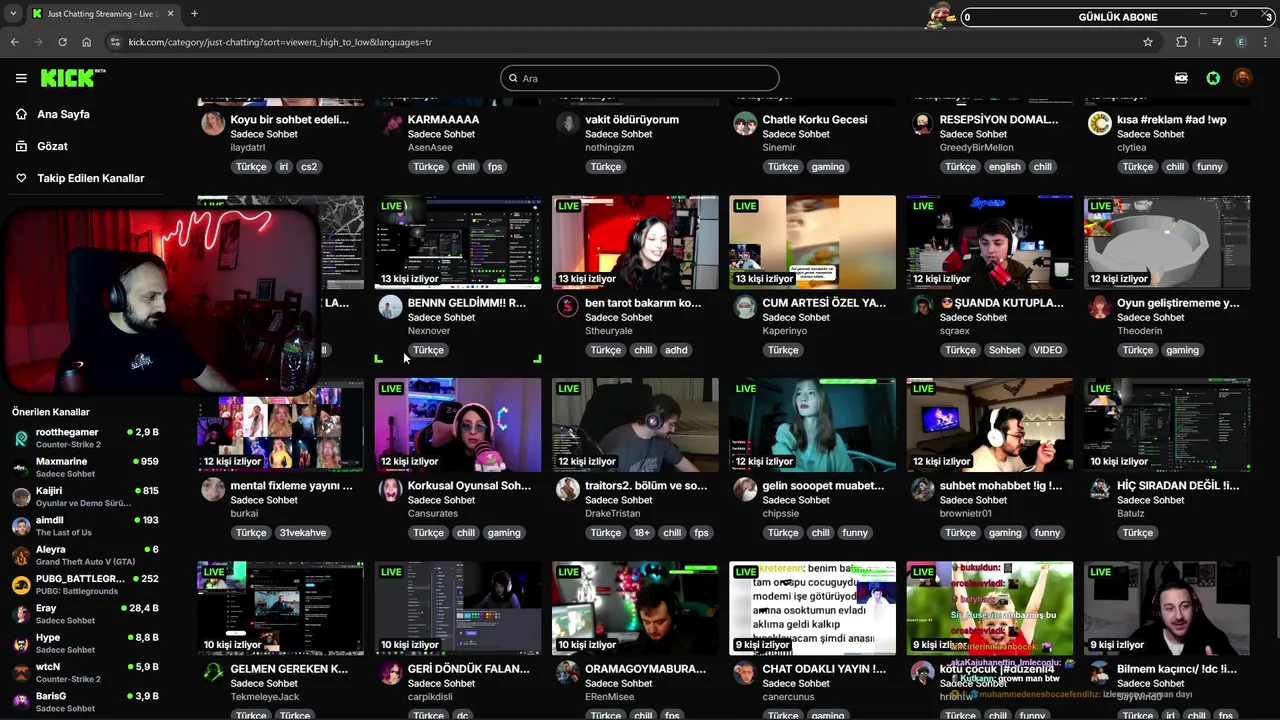
Task: Open the browser extensions puzzle icon
Action: [1182, 42]
